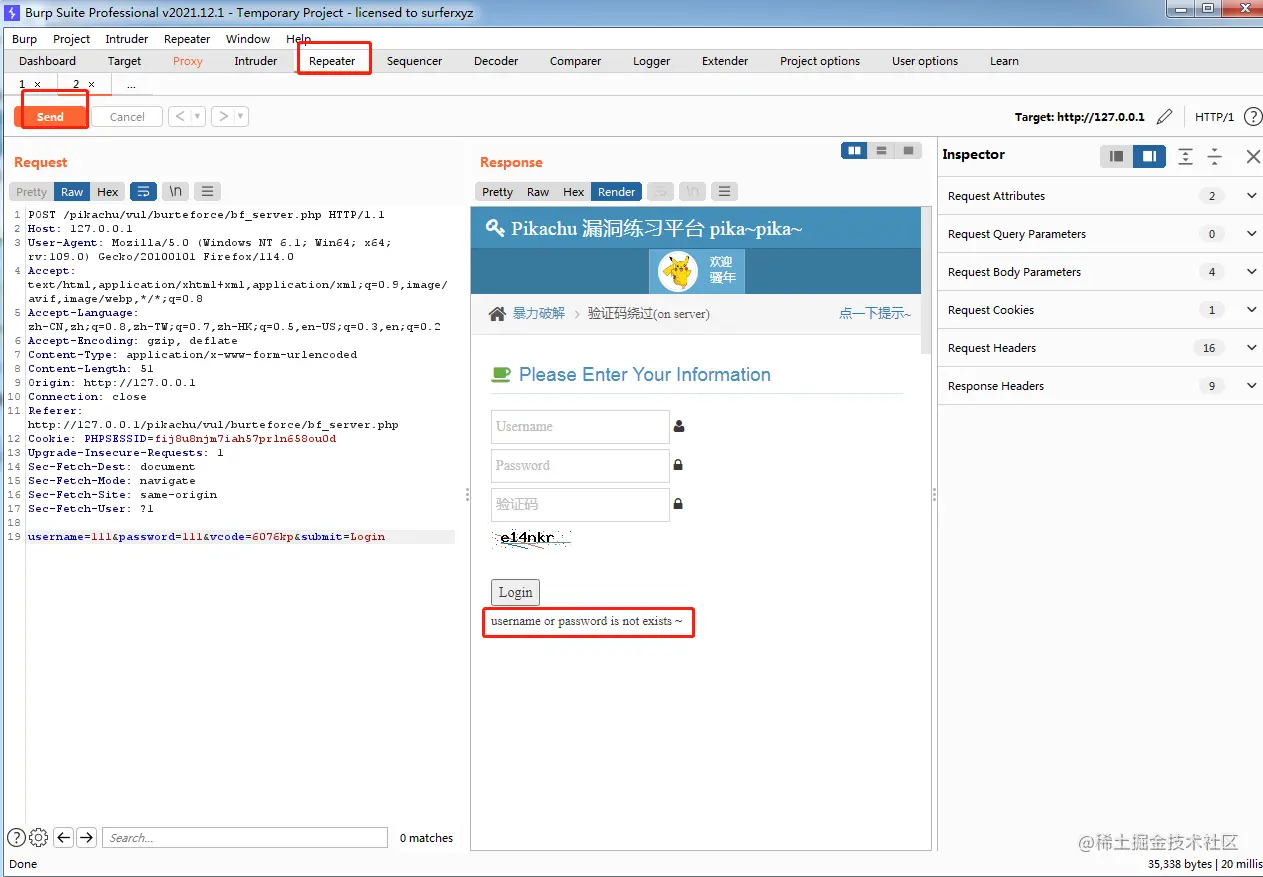Switch Request view to Pretty

click(x=31, y=191)
